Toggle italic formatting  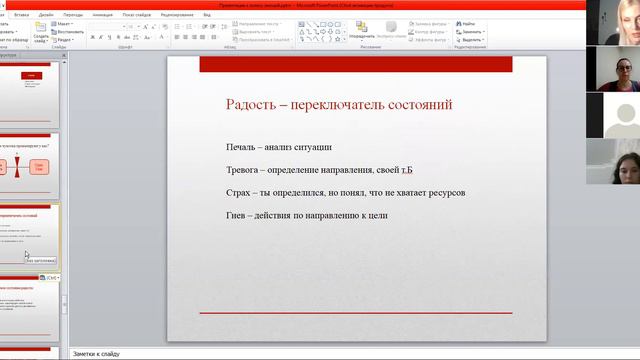(101, 37)
